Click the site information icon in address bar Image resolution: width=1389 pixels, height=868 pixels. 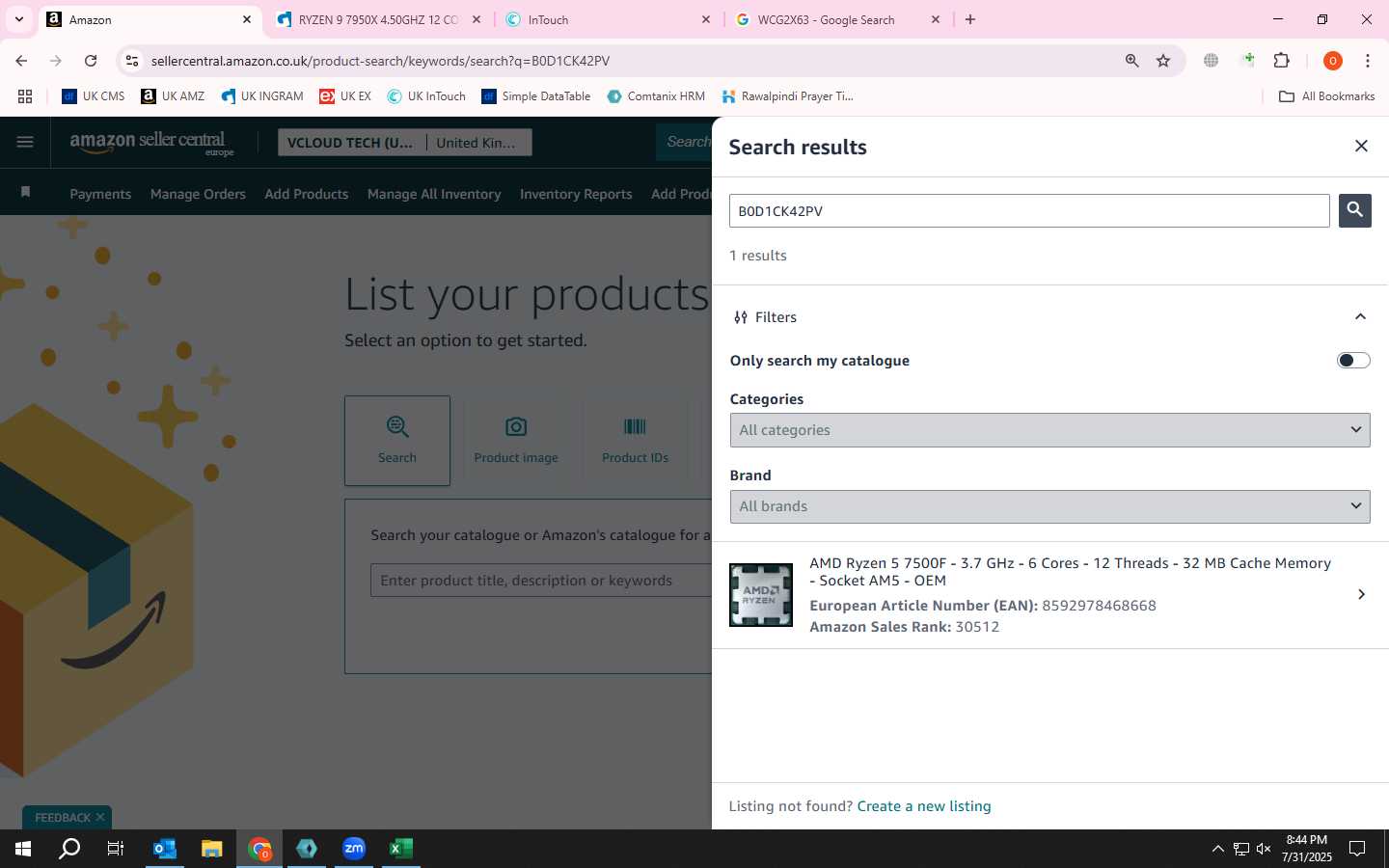click(132, 61)
